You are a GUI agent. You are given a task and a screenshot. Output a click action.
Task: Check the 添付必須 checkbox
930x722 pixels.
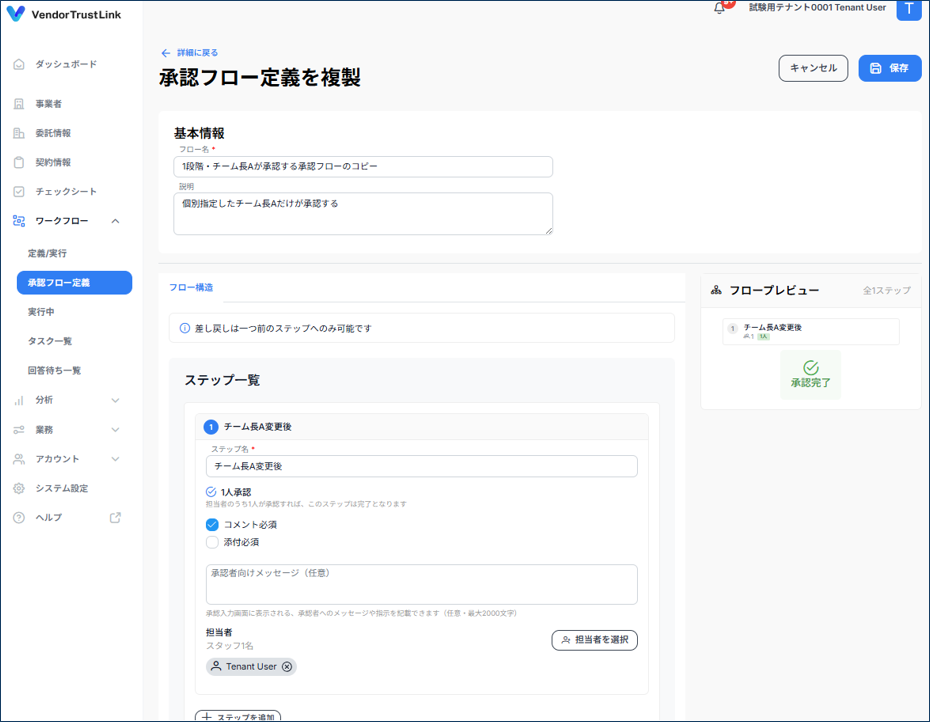(x=212, y=542)
